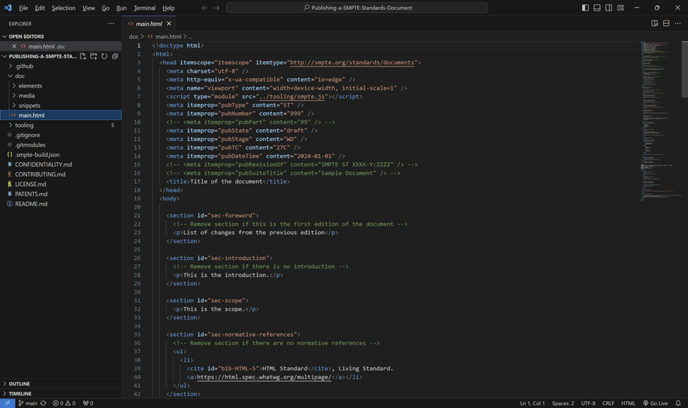
Task: Expand the .github folder
Action: tap(23, 66)
